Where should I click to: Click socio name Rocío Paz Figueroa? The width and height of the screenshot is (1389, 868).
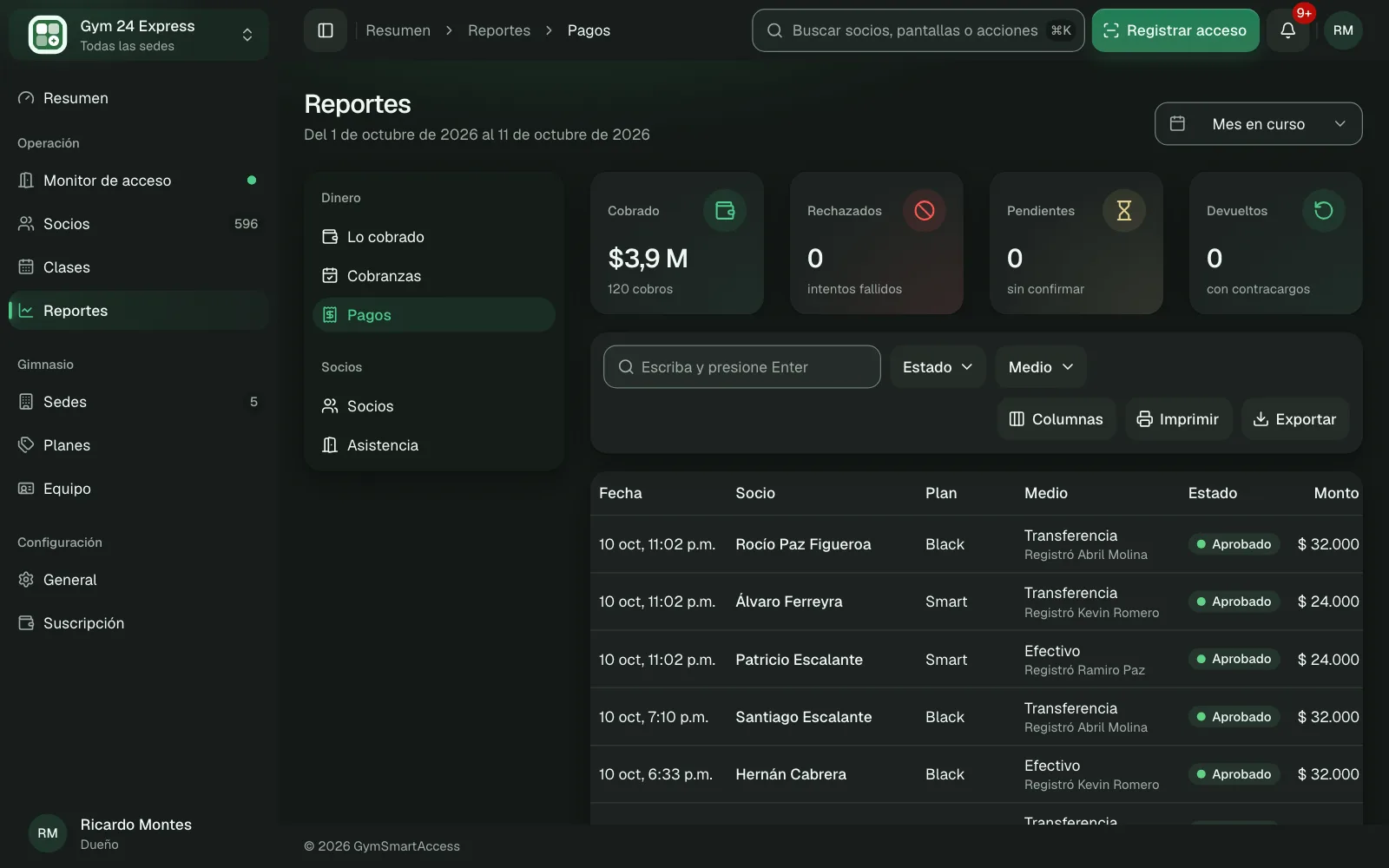point(803,544)
